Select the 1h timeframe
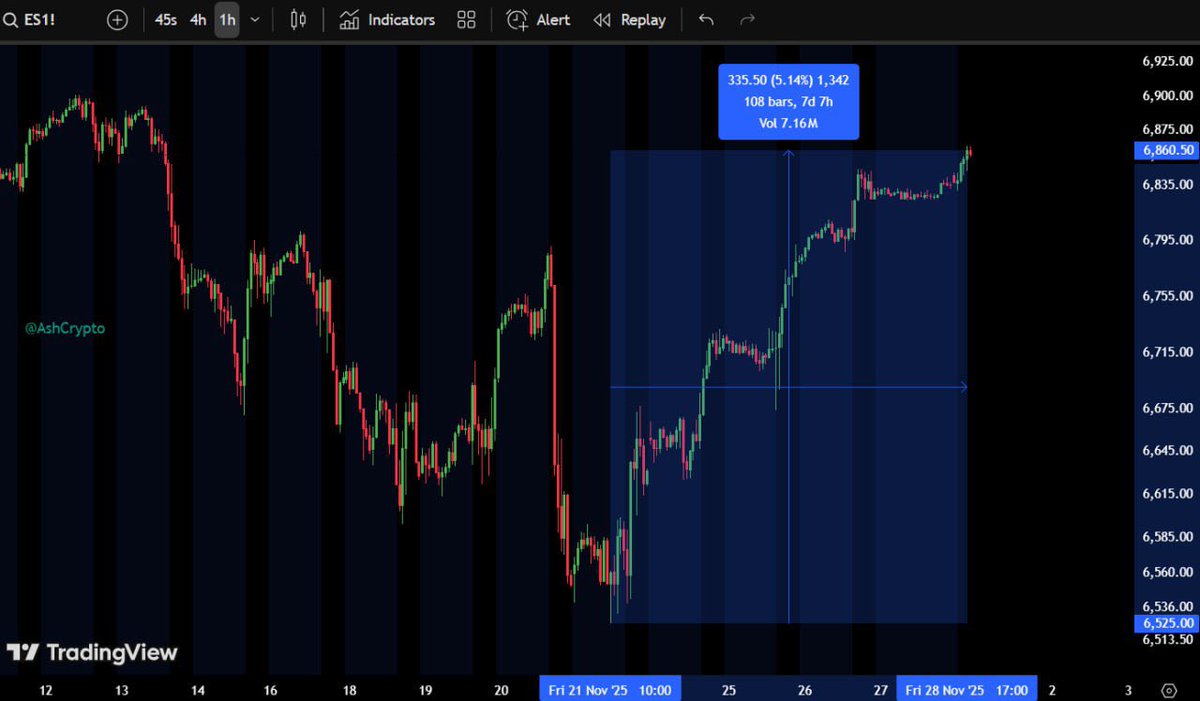1200x701 pixels. tap(227, 20)
